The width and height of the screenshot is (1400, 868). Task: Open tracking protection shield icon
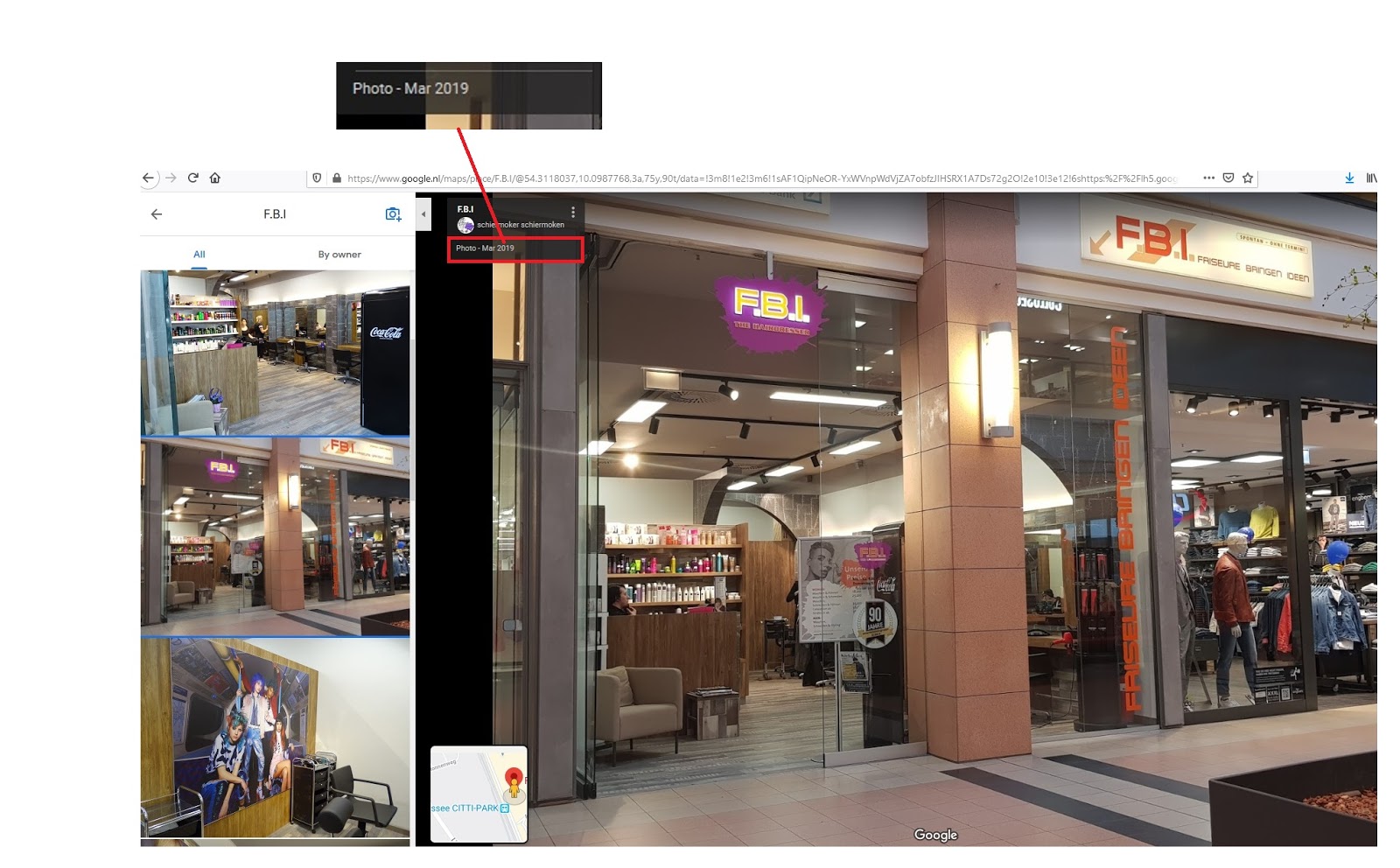pyautogui.click(x=317, y=178)
